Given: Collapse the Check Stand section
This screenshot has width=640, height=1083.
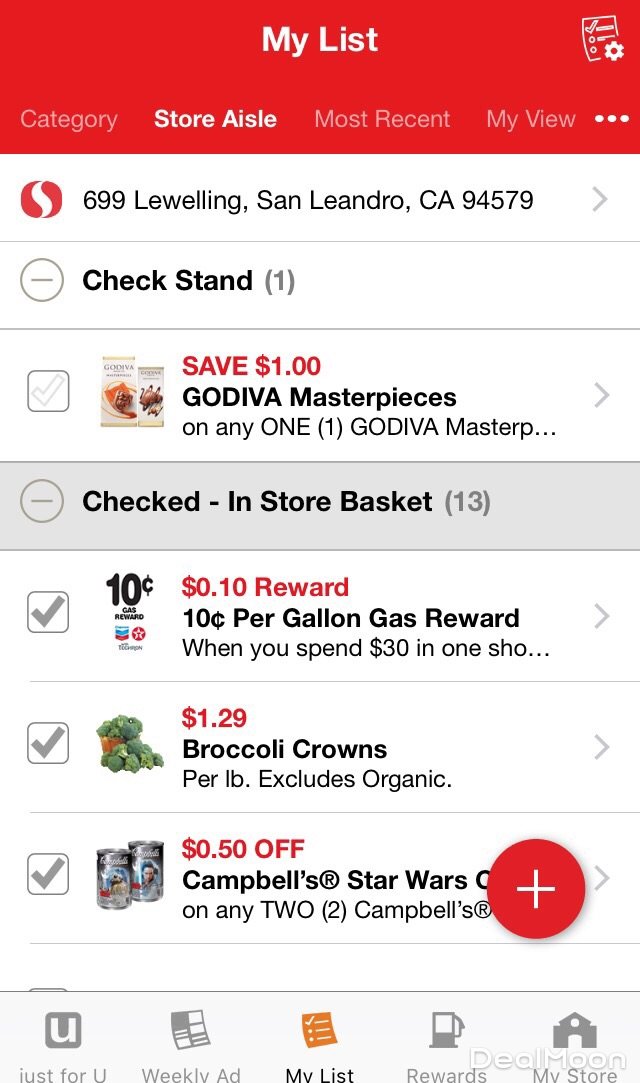Looking at the screenshot, I should 42,281.
